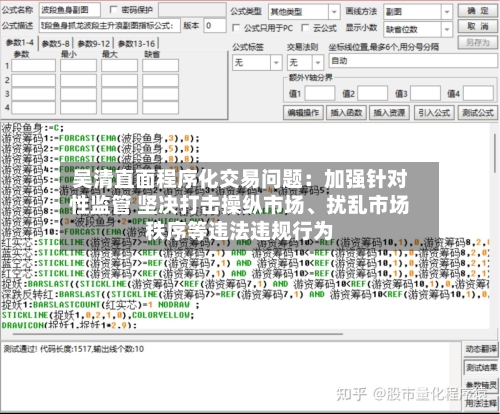Click the 插入资源 button
The width and height of the screenshot is (500, 414).
pos(389,113)
